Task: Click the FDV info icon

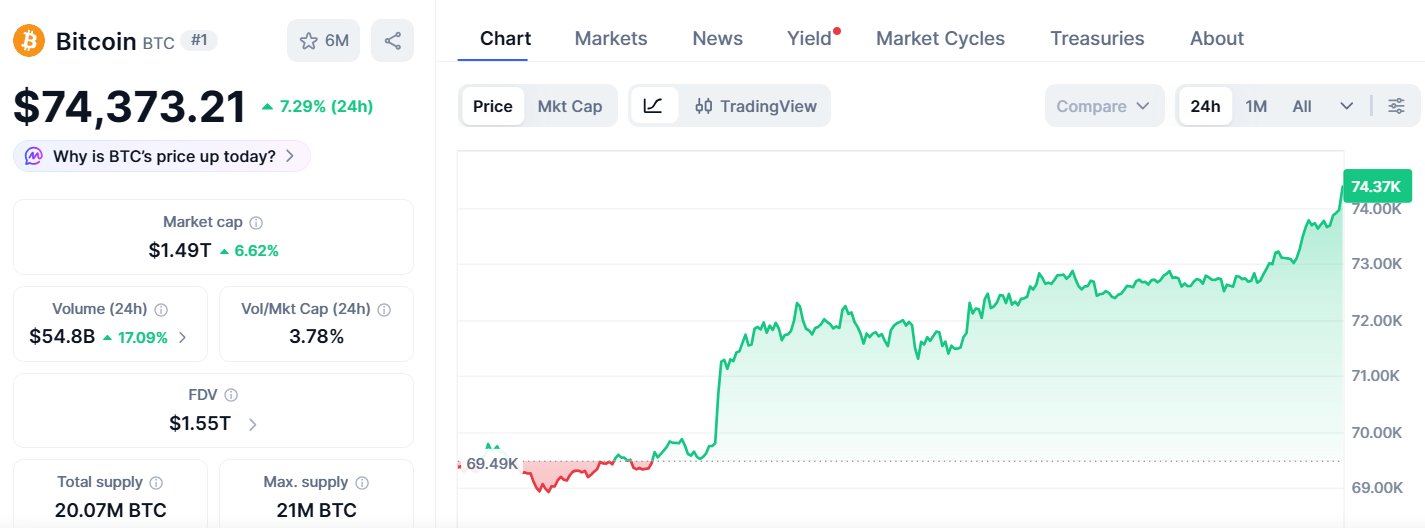Action: point(231,396)
